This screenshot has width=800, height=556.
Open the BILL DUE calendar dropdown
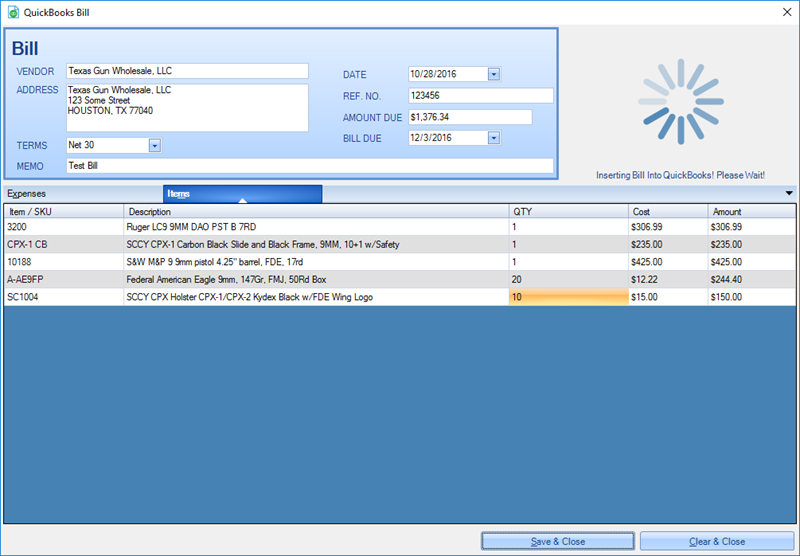click(493, 138)
